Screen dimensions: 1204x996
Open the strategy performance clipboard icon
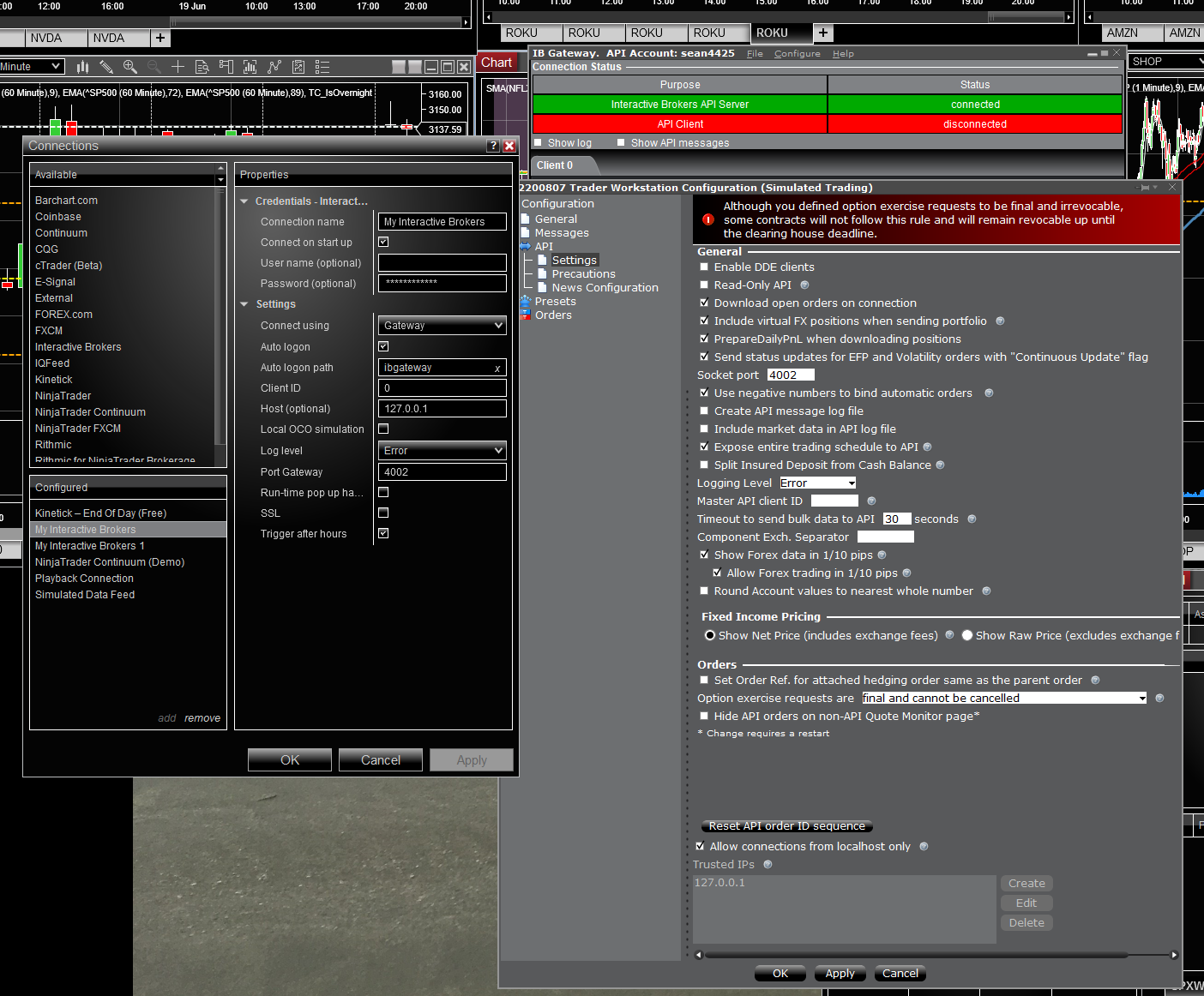click(298, 67)
